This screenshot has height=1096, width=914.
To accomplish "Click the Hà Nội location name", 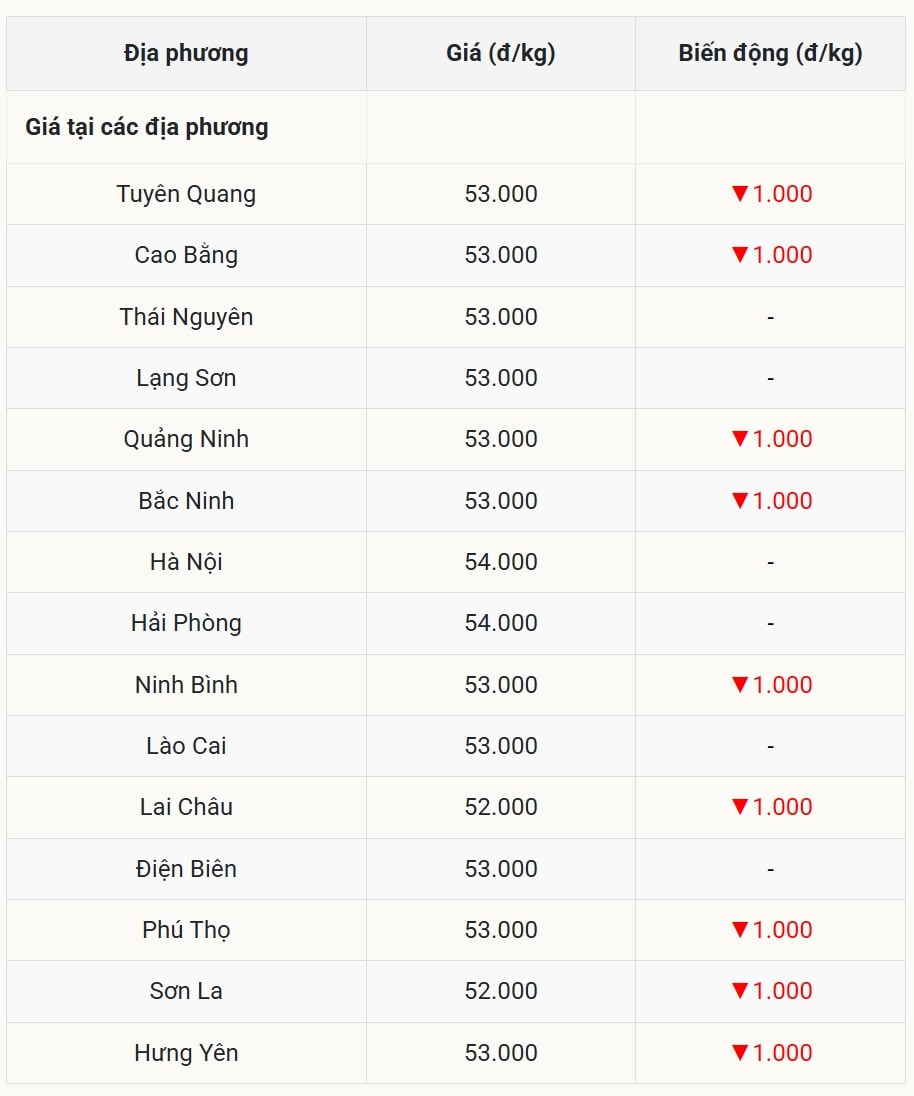I will pos(186,562).
